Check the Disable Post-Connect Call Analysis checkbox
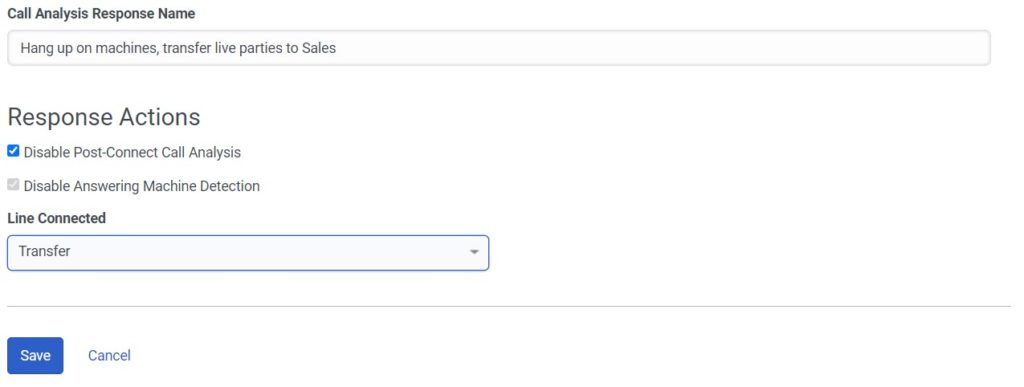Screen dimensions: 1024x387 click(13, 151)
